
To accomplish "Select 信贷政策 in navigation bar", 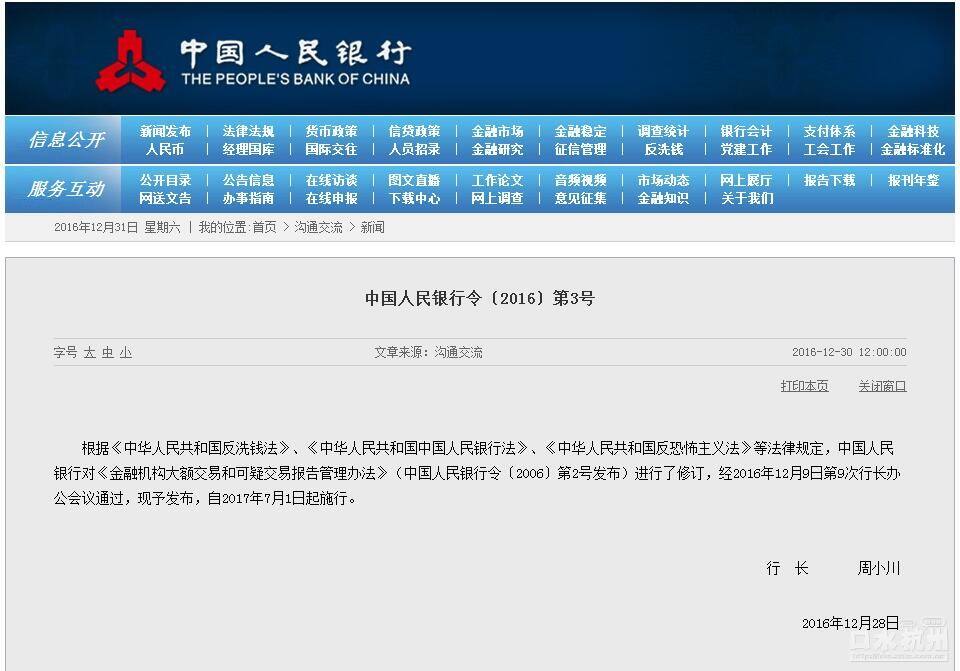I will (414, 131).
